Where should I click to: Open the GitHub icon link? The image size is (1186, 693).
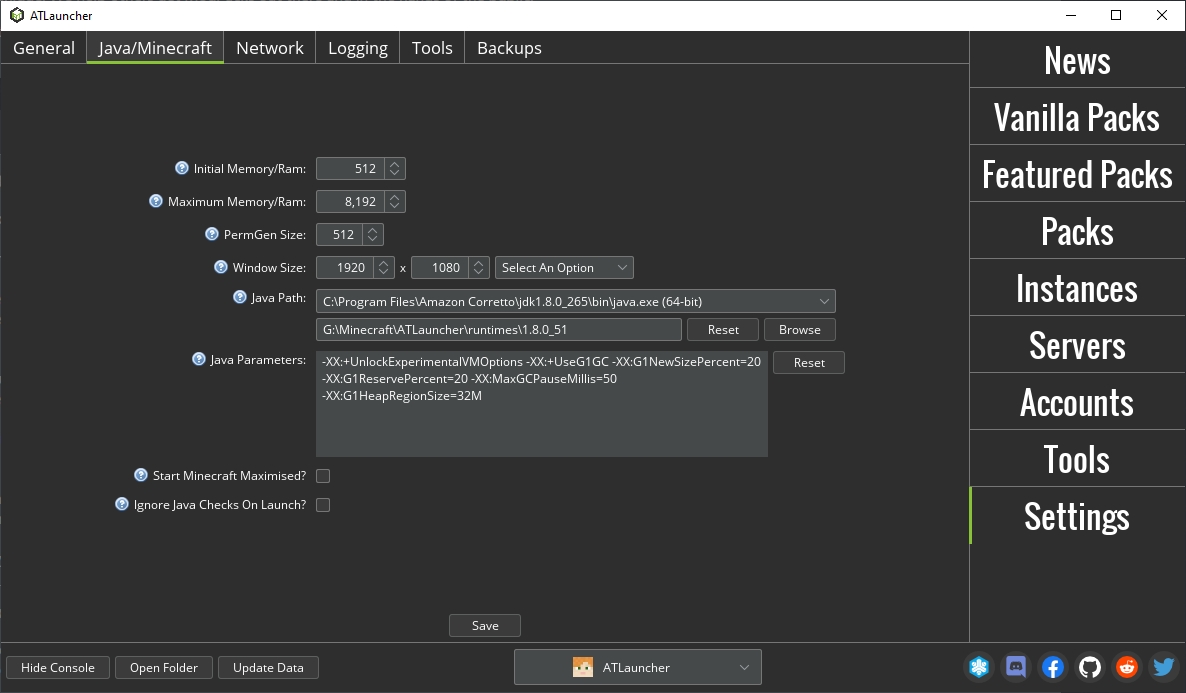[1089, 667]
